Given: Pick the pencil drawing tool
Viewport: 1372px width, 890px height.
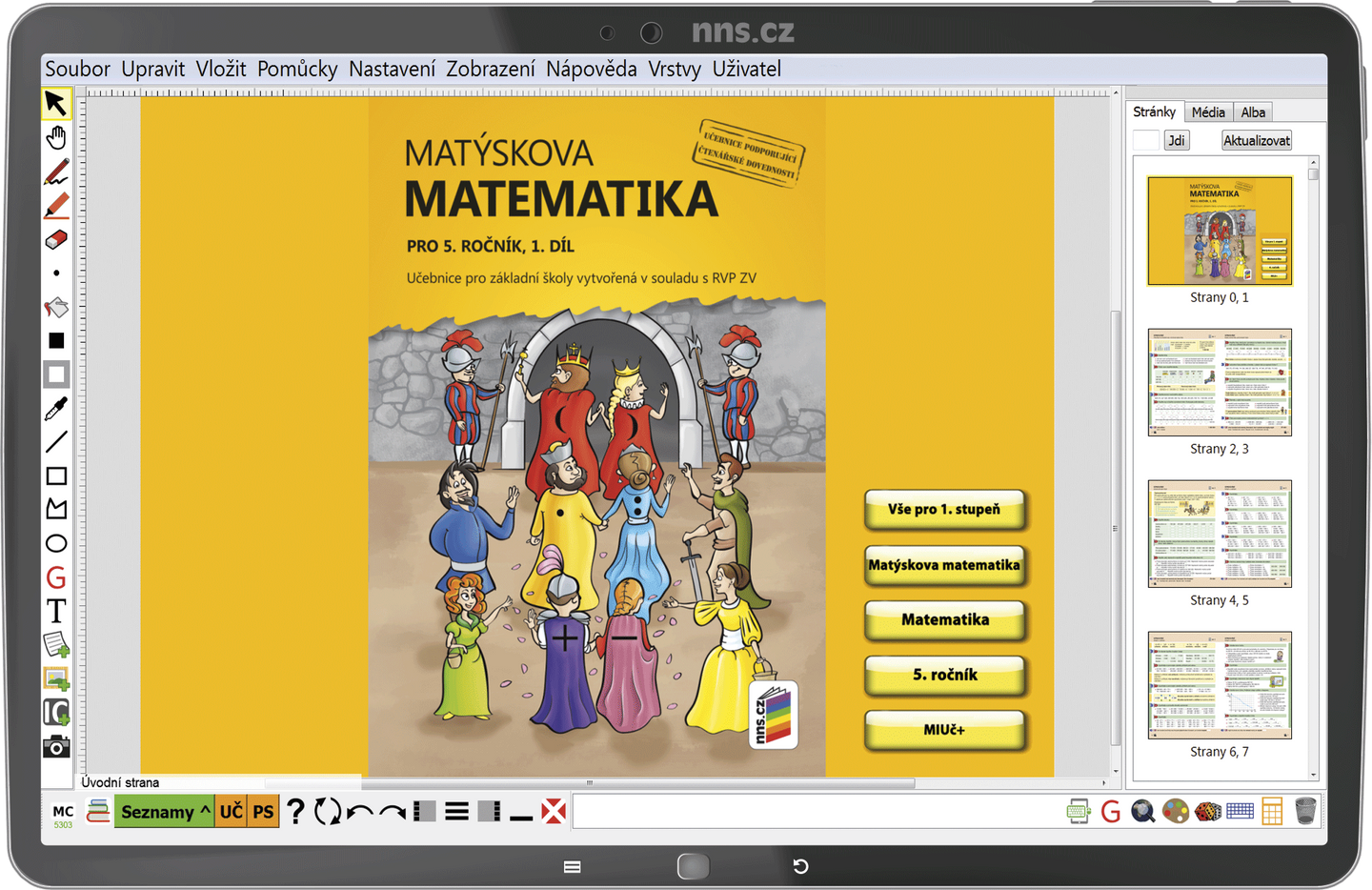Looking at the screenshot, I should [x=54, y=172].
